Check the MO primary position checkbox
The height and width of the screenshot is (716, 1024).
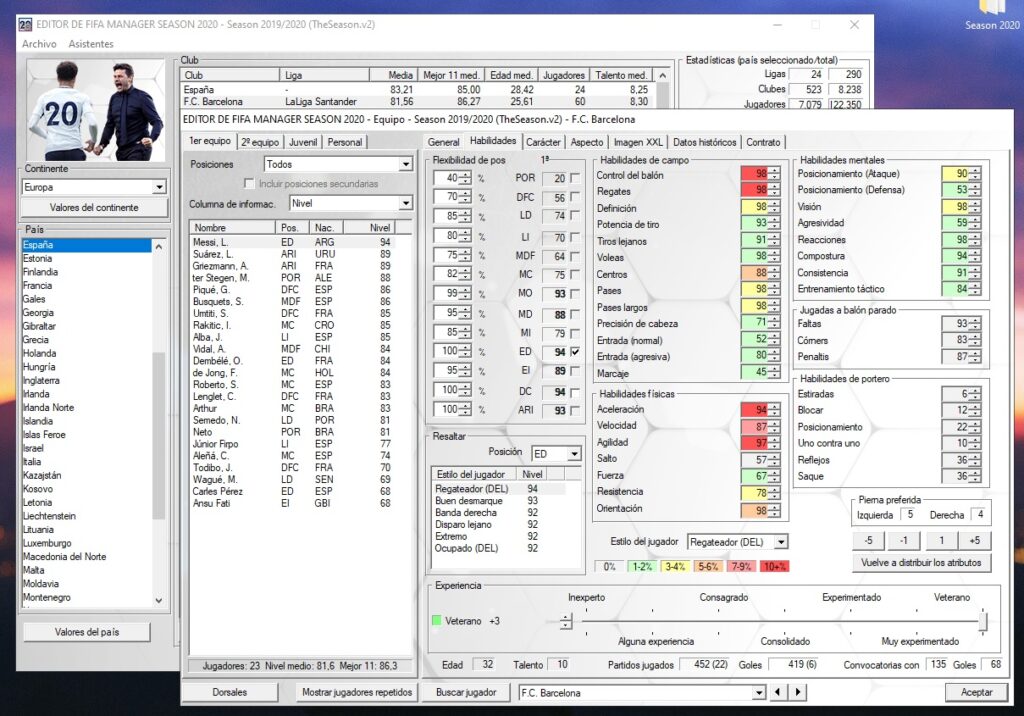(575, 294)
